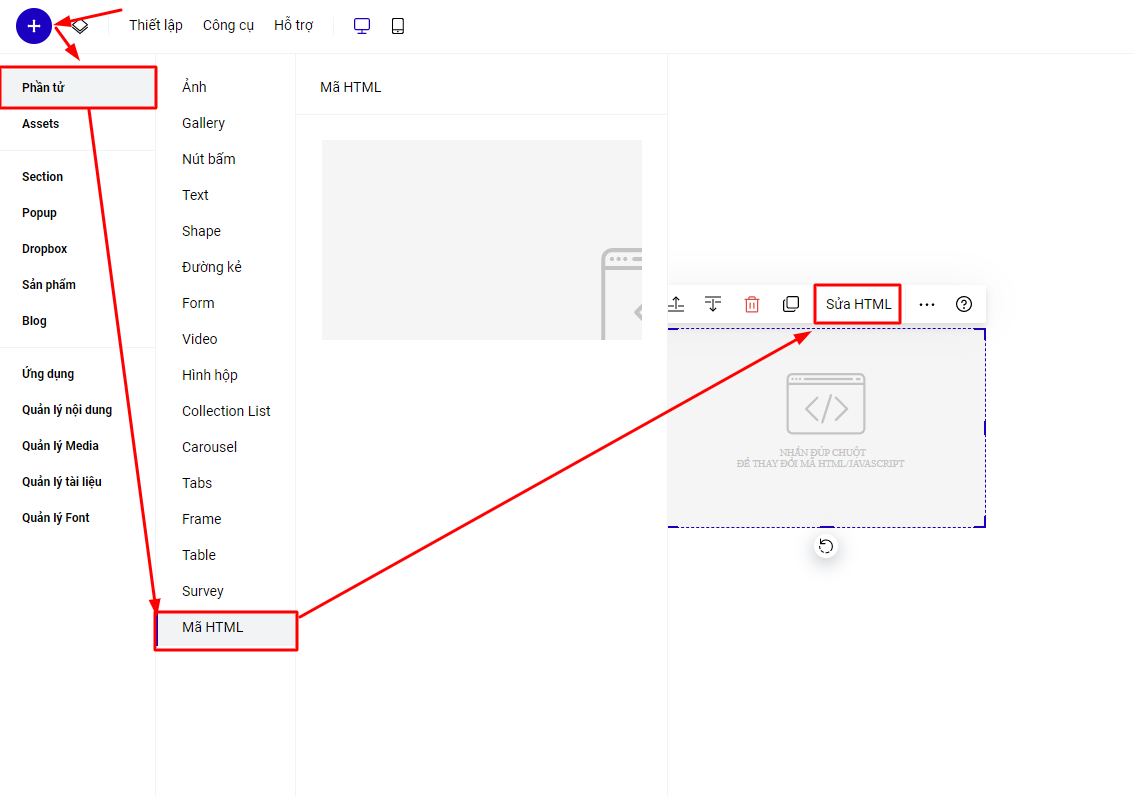This screenshot has height=796, width=1134.
Task: Click the Sửa HTML button
Action: (858, 304)
